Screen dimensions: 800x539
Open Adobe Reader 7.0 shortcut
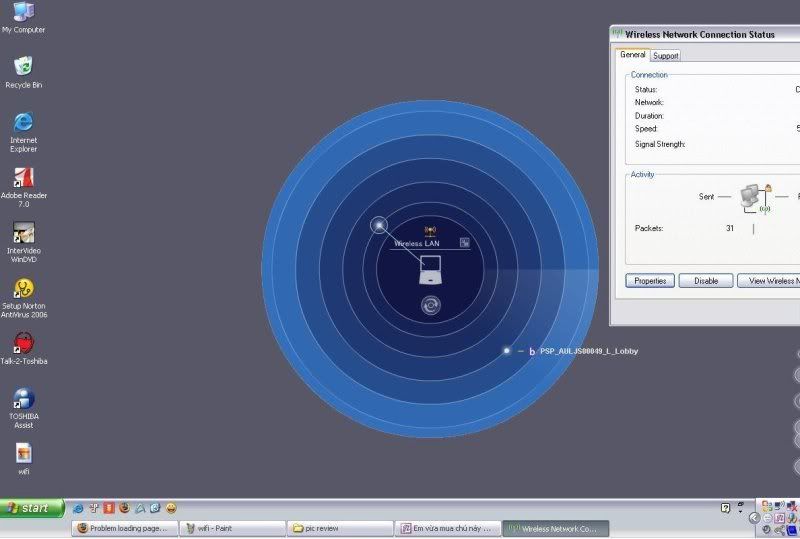tap(23, 177)
